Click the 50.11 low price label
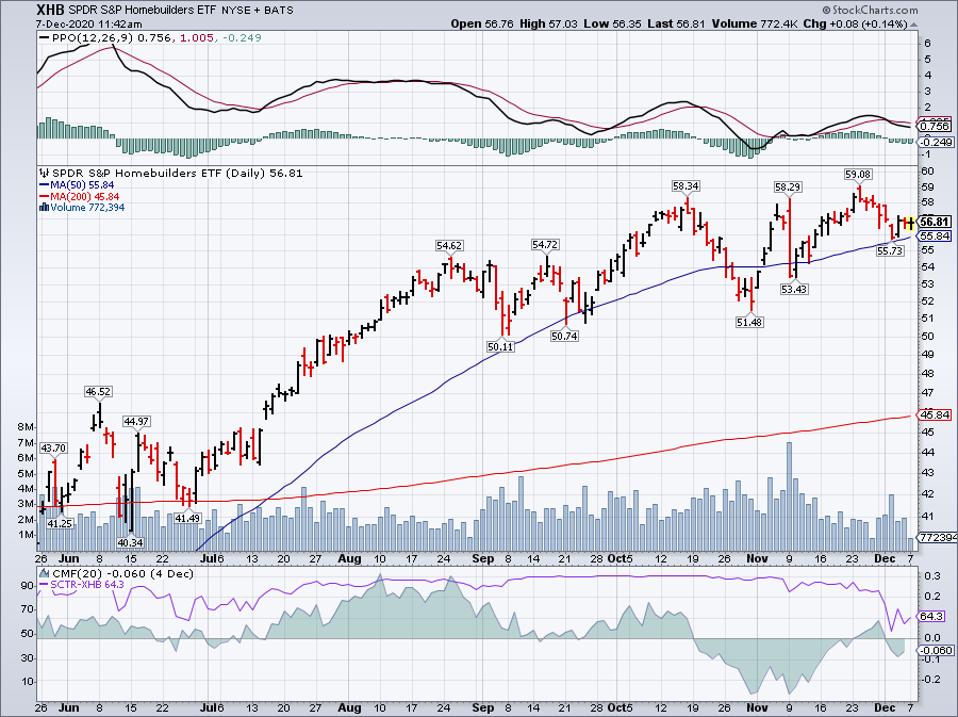This screenshot has height=717, width=958. pos(500,346)
